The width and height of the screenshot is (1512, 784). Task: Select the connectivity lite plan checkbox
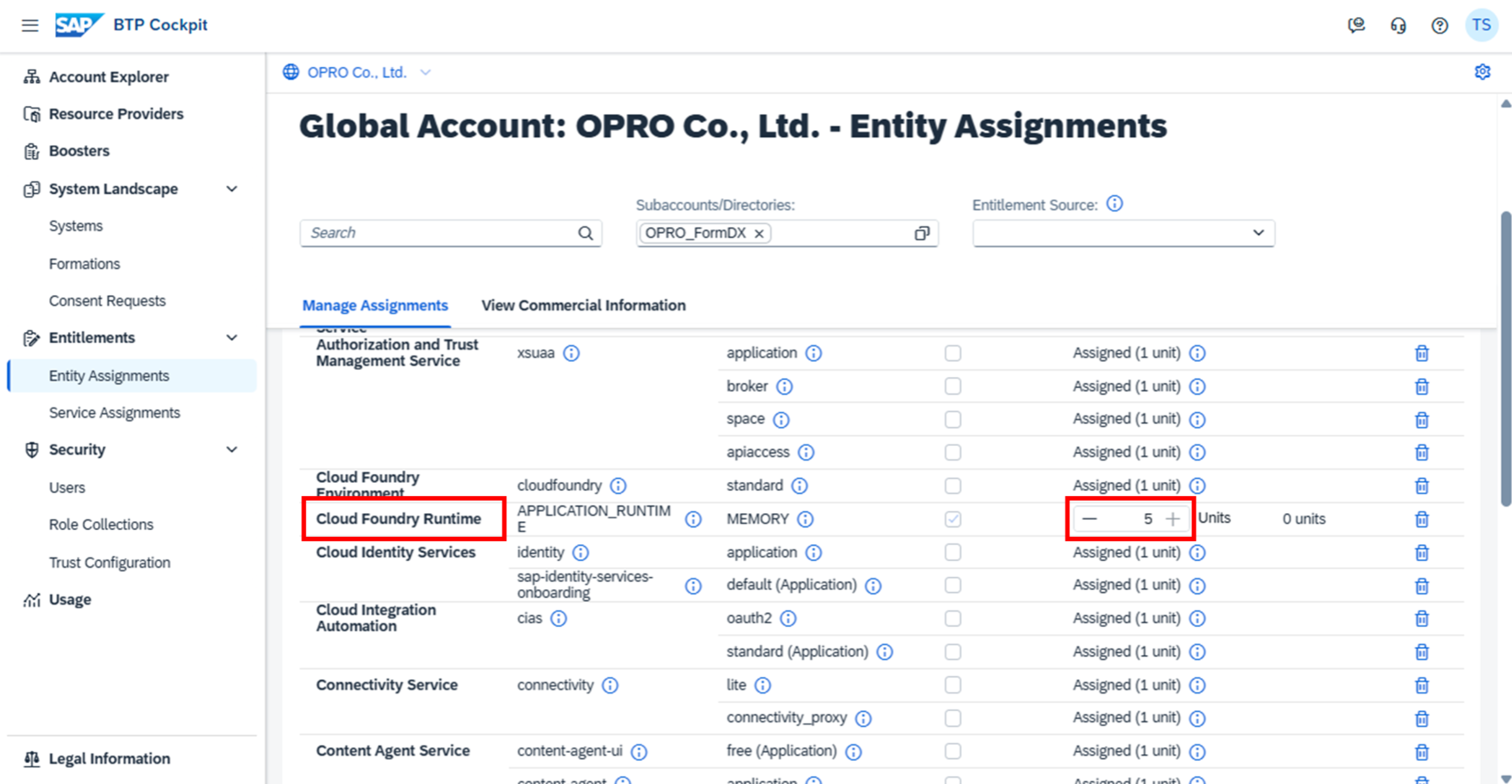pyautogui.click(x=952, y=685)
